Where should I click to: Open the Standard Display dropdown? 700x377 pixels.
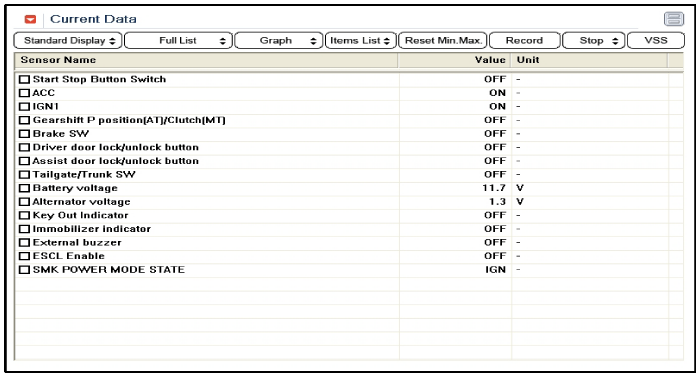(x=69, y=41)
